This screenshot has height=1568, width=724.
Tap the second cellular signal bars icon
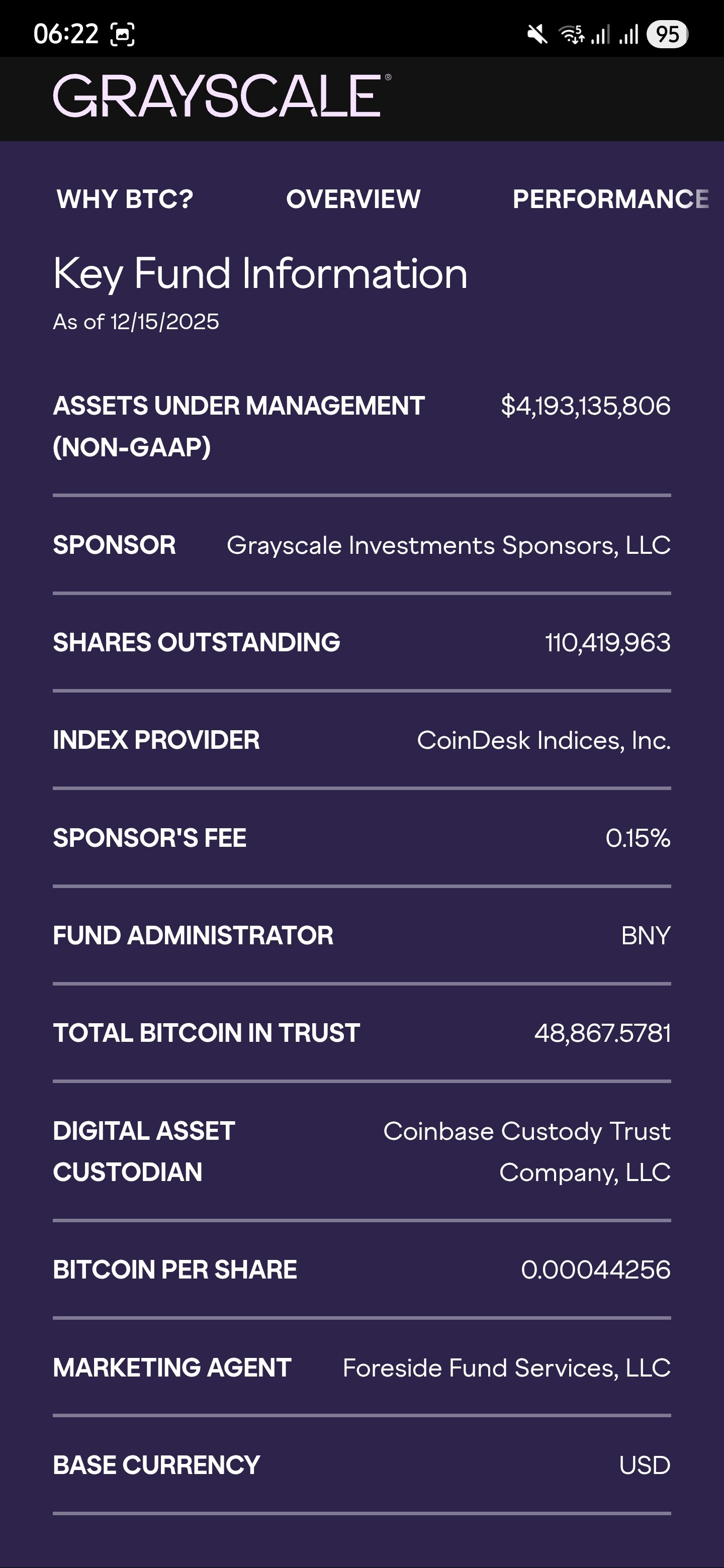tap(628, 34)
